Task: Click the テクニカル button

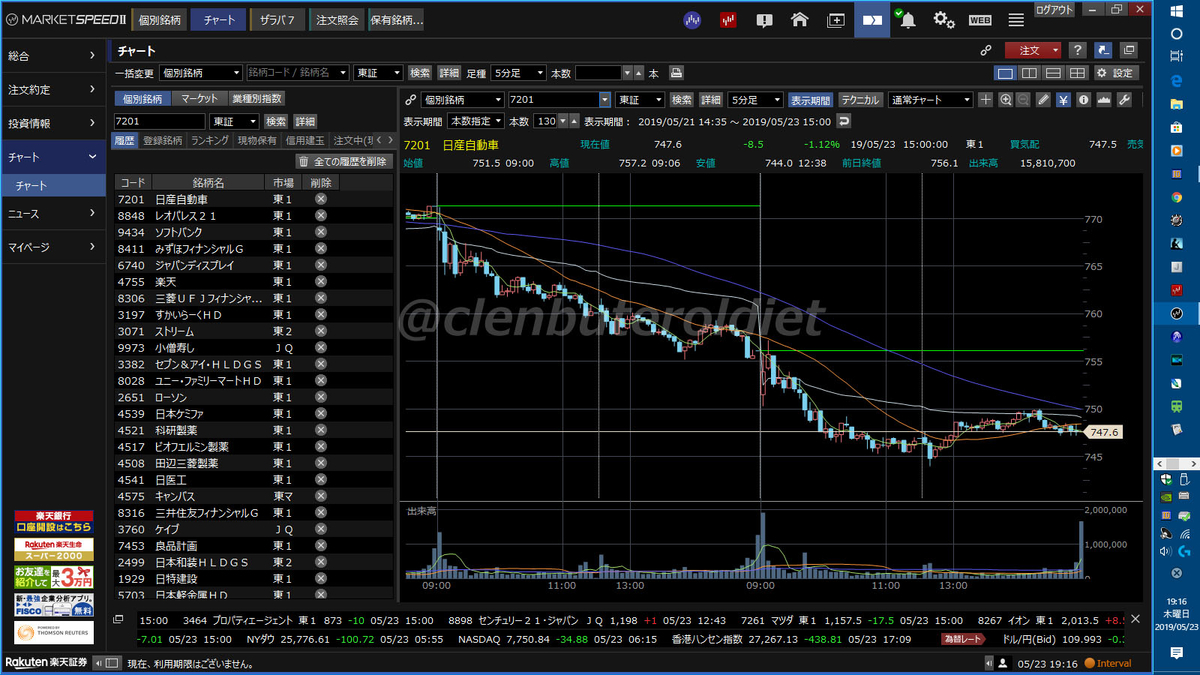Action: coord(860,100)
